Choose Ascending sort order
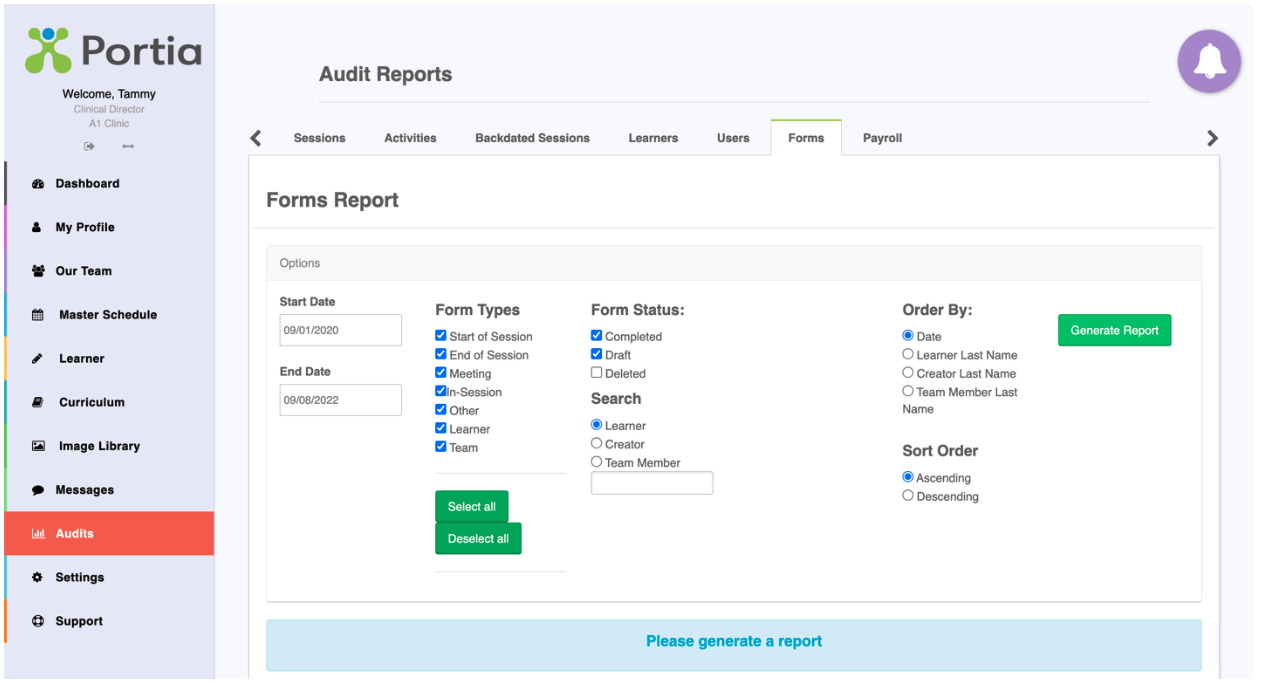Screen dimensions: 1261x685 coord(908,477)
